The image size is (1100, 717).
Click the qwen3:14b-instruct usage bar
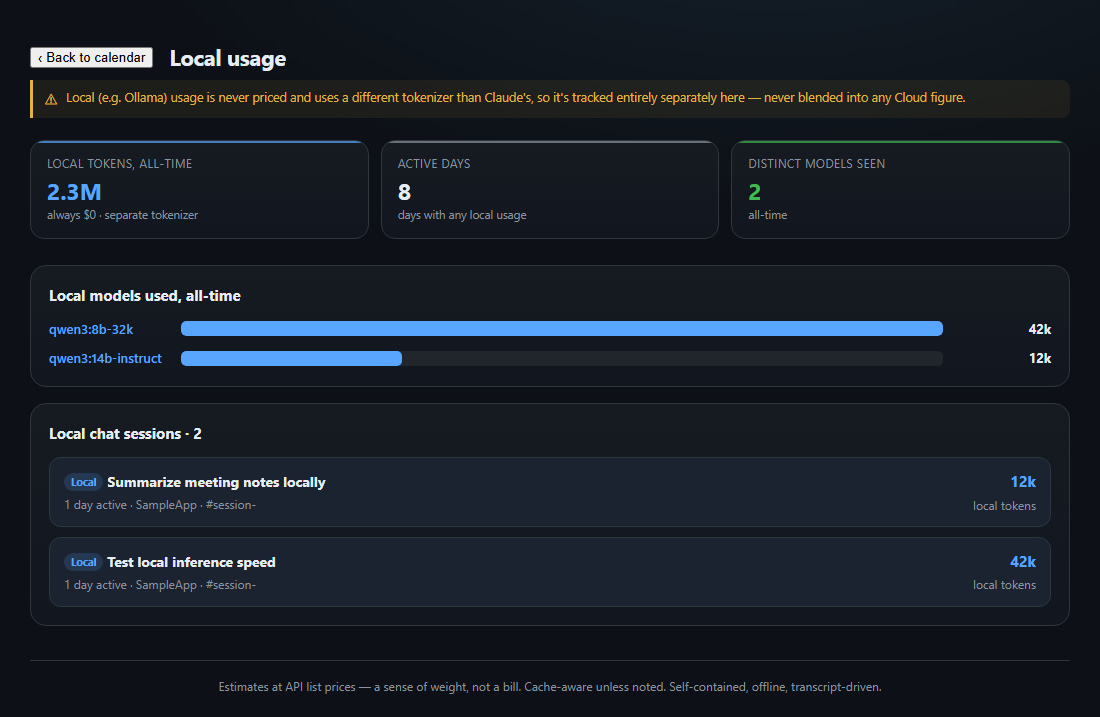pos(562,358)
